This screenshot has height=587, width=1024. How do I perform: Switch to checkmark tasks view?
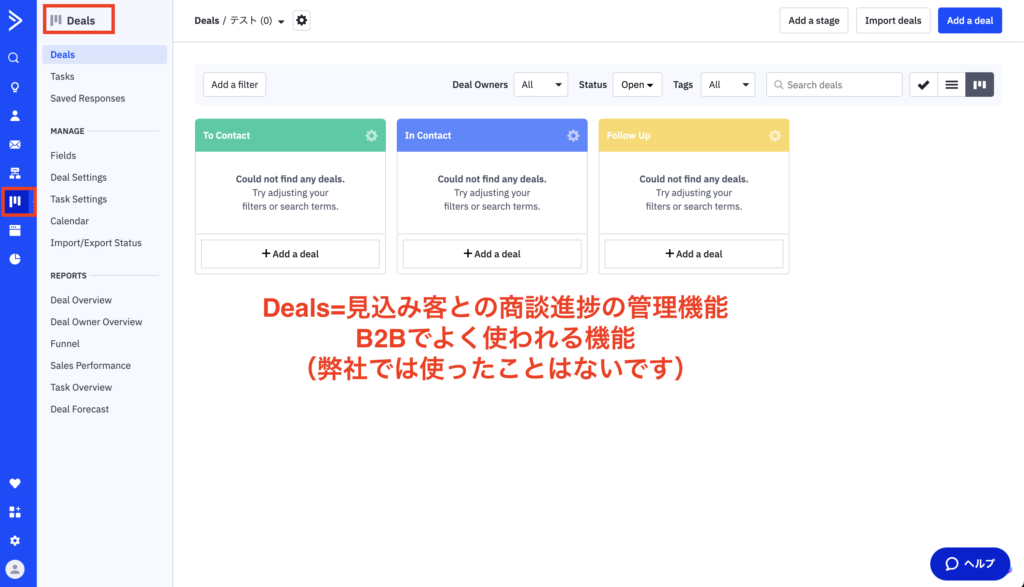[x=923, y=84]
